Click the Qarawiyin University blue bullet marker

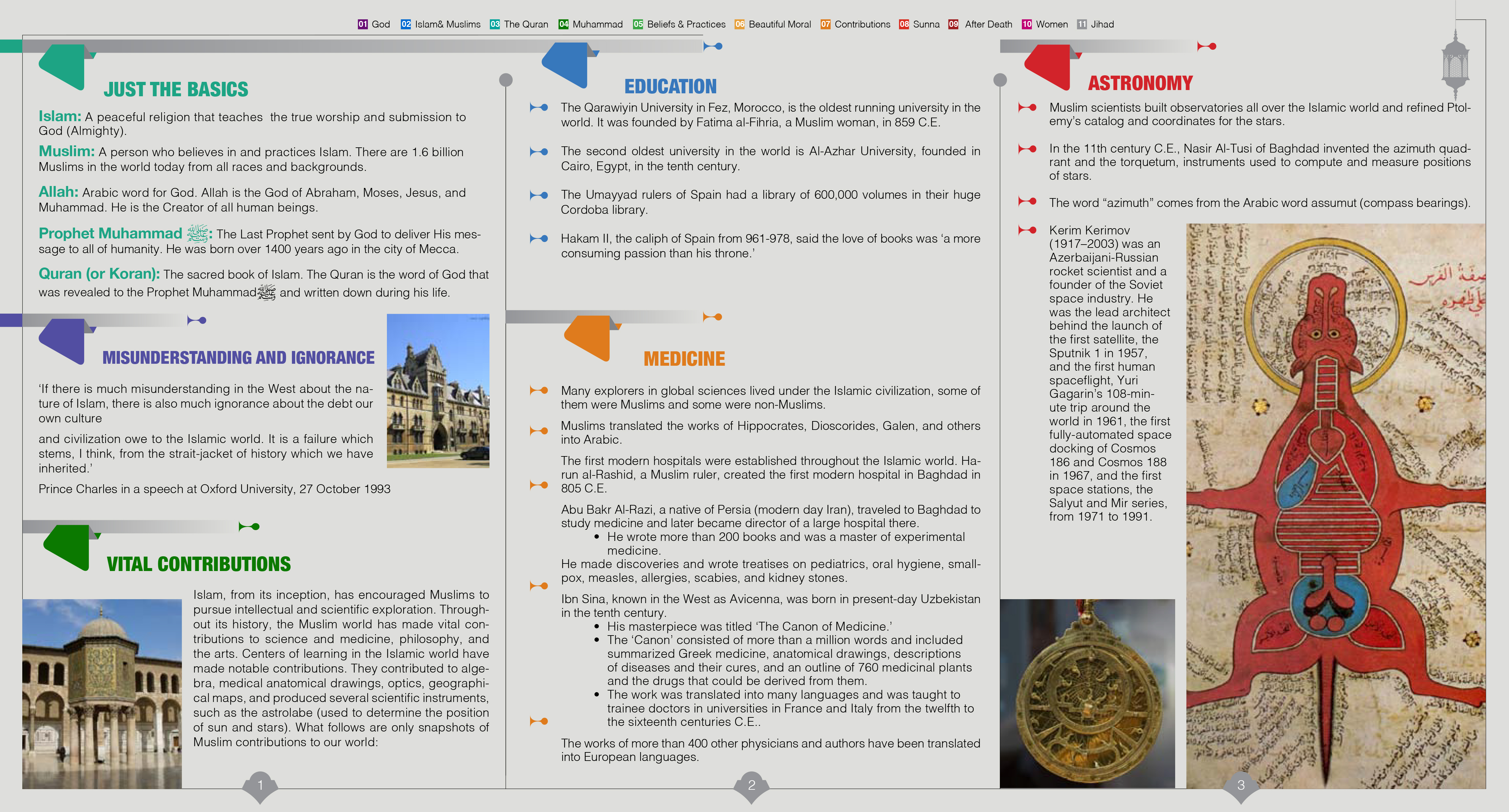(539, 108)
